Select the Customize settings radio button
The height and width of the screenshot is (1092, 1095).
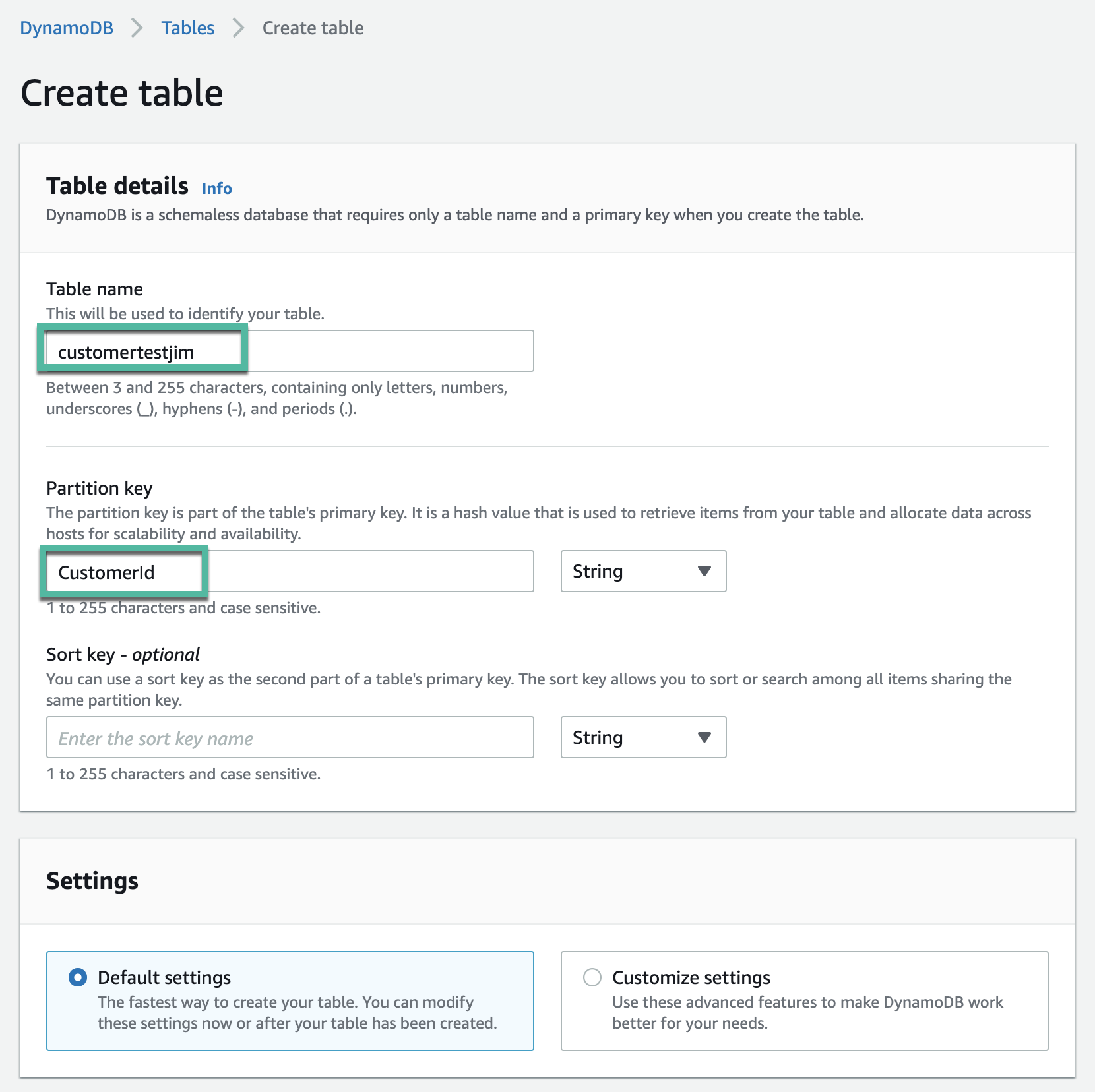[x=592, y=977]
